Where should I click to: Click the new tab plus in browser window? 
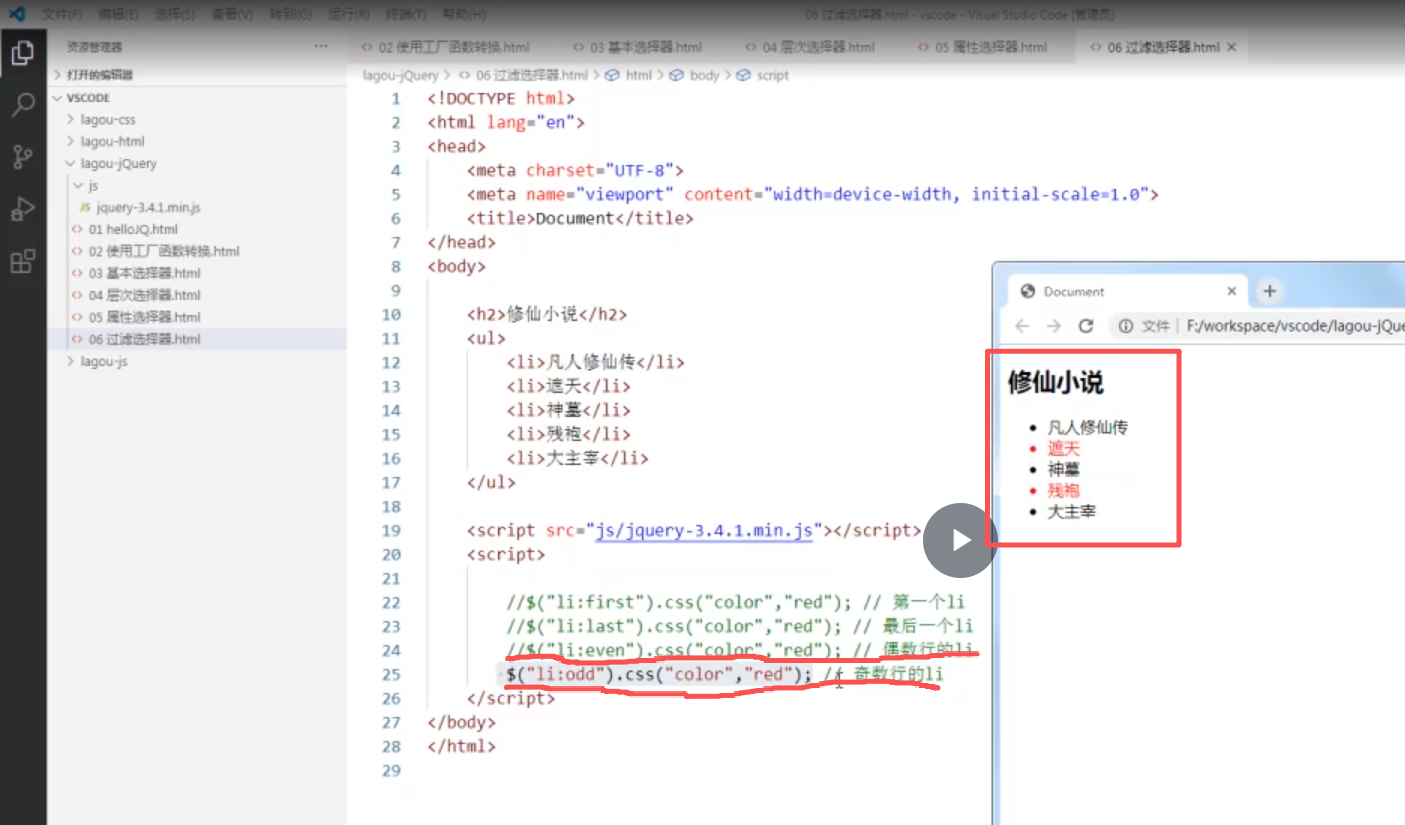click(1268, 291)
